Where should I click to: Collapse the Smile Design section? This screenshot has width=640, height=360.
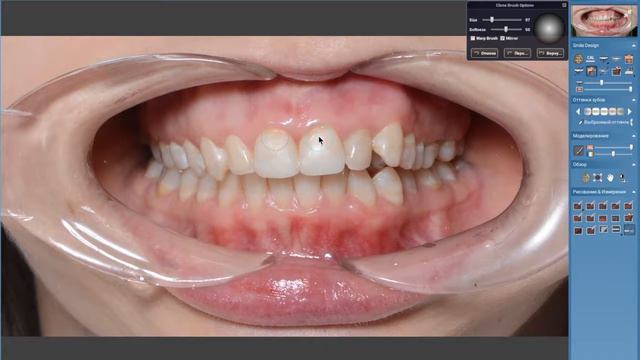(634, 46)
